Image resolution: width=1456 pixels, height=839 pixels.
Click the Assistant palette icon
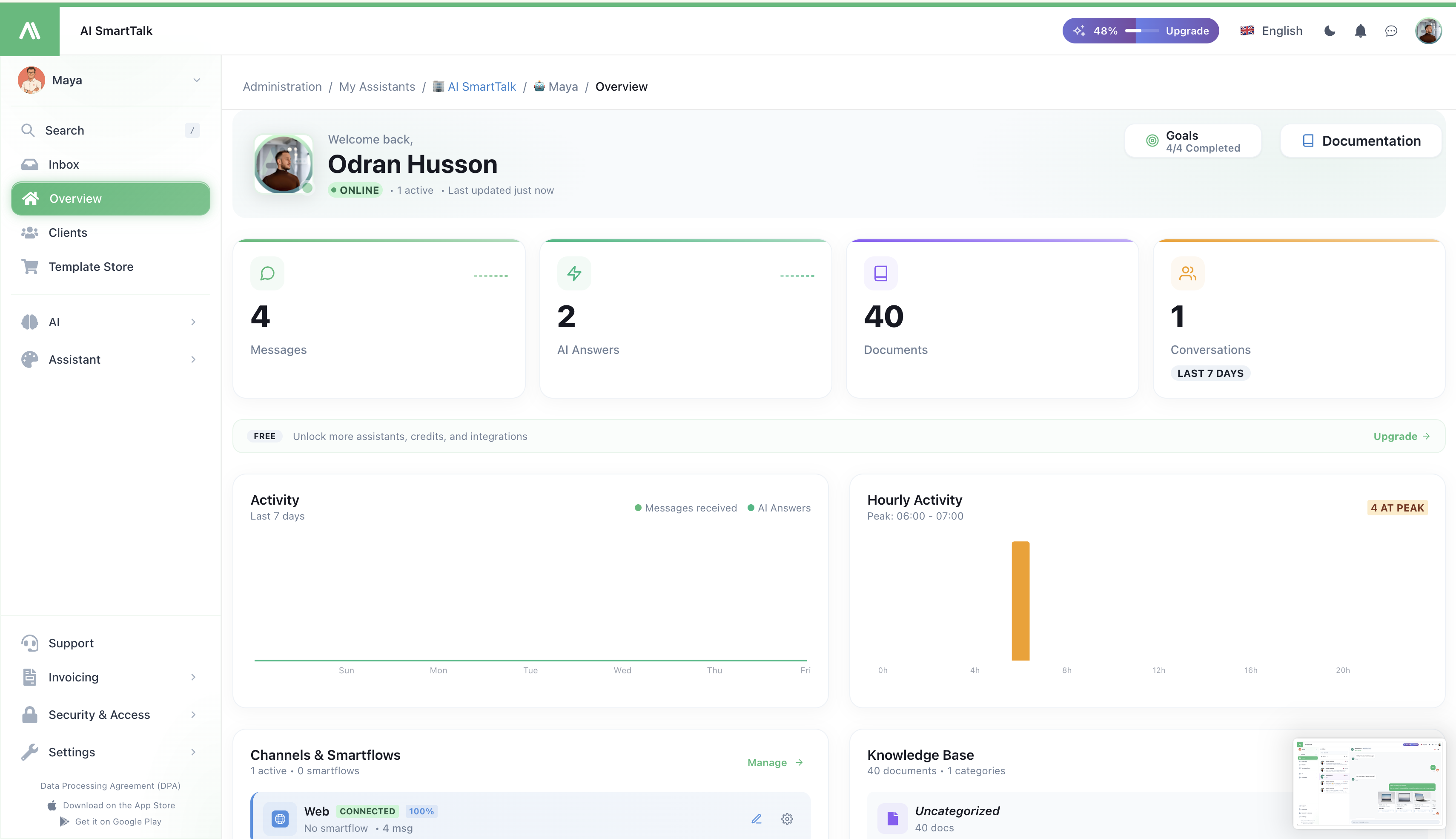pyautogui.click(x=30, y=359)
